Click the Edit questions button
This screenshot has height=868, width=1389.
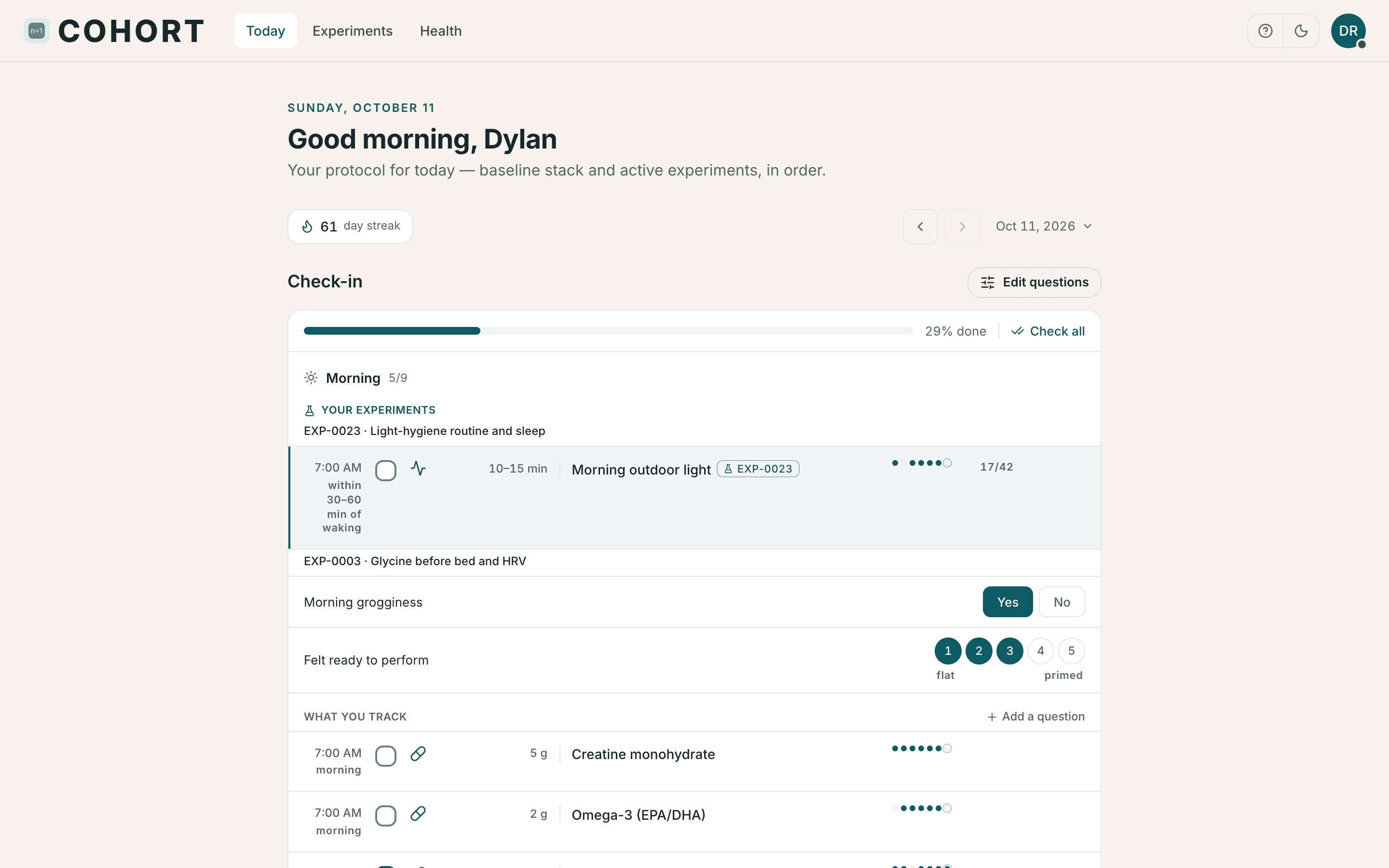[1034, 283]
